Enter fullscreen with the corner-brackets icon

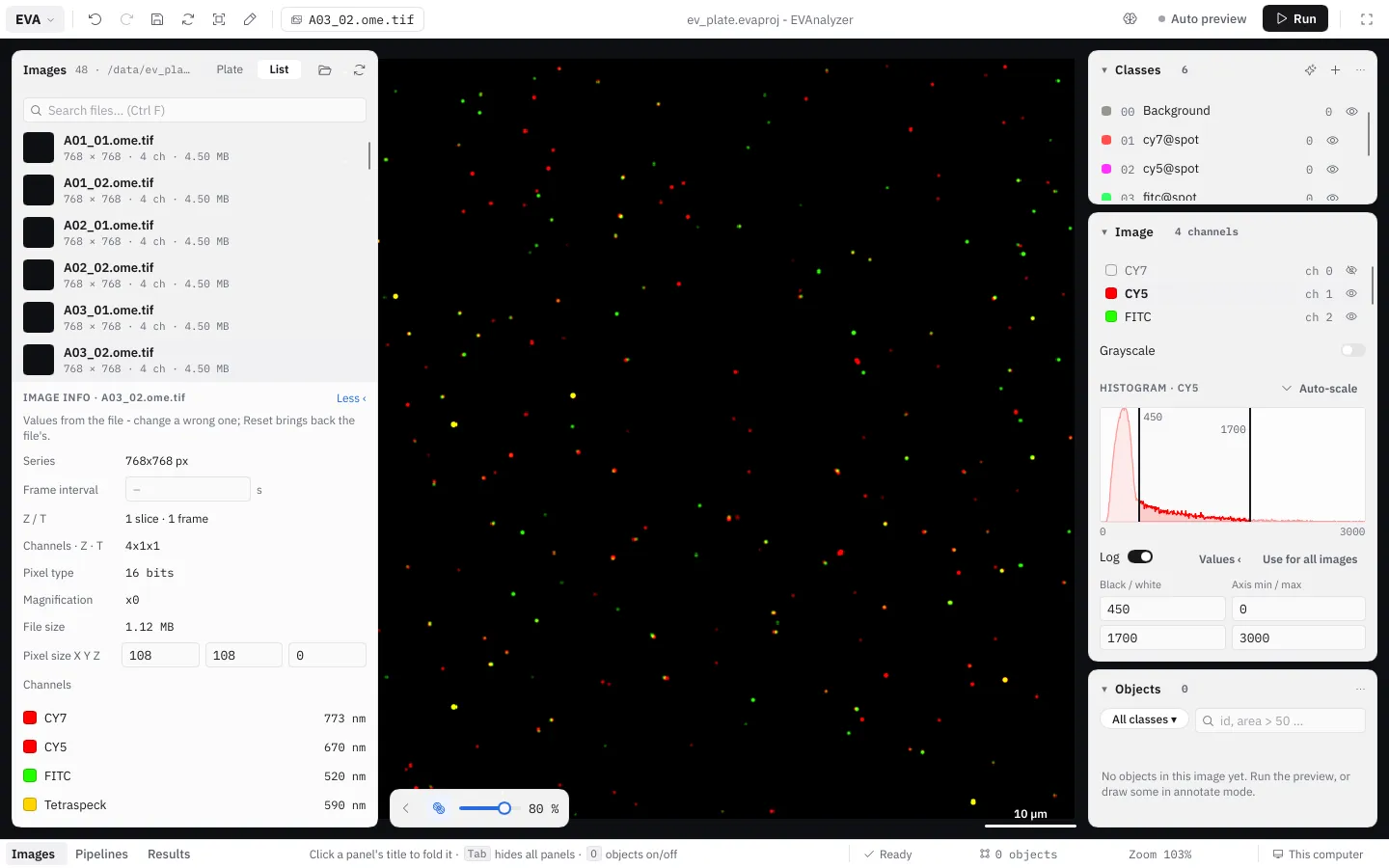tap(1367, 19)
